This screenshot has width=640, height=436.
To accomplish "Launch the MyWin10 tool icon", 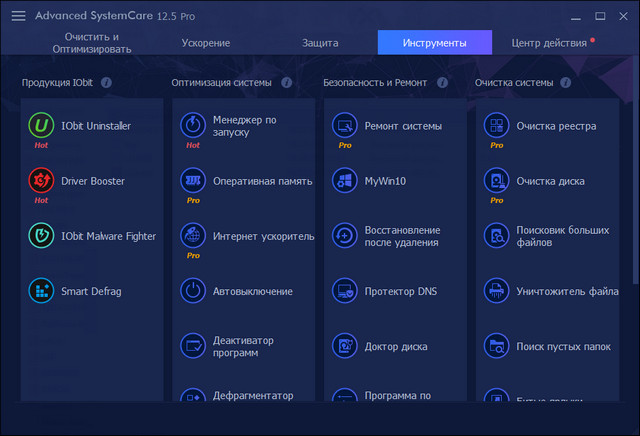I will [x=345, y=181].
